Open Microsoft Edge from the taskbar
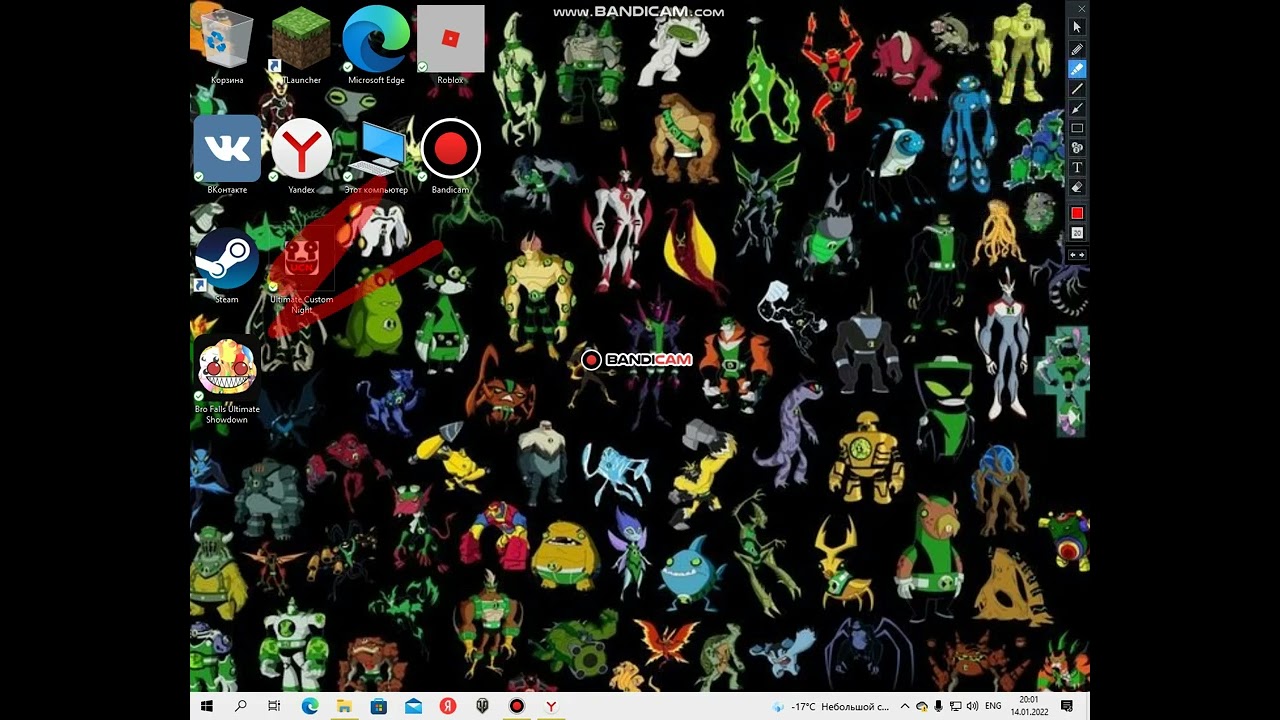 coord(310,706)
